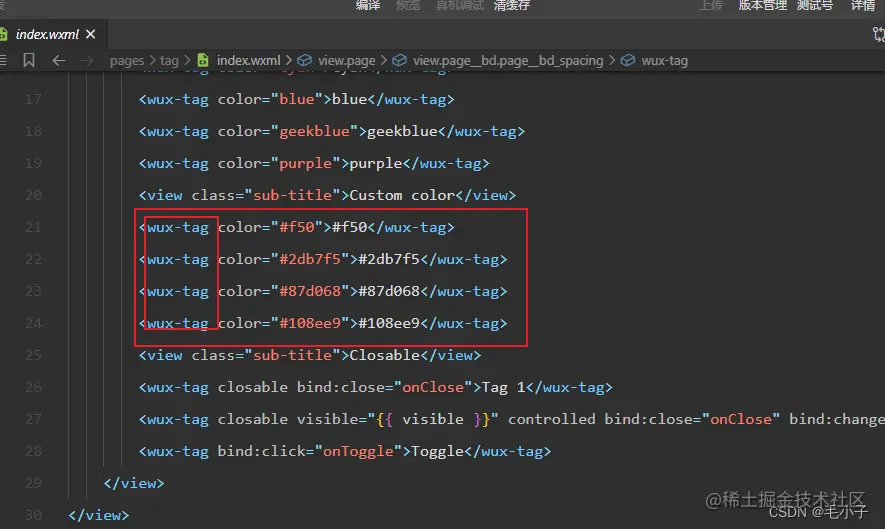Click the cube icon before wux-tag breadcrumb
This screenshot has width=885, height=529.
[628, 60]
